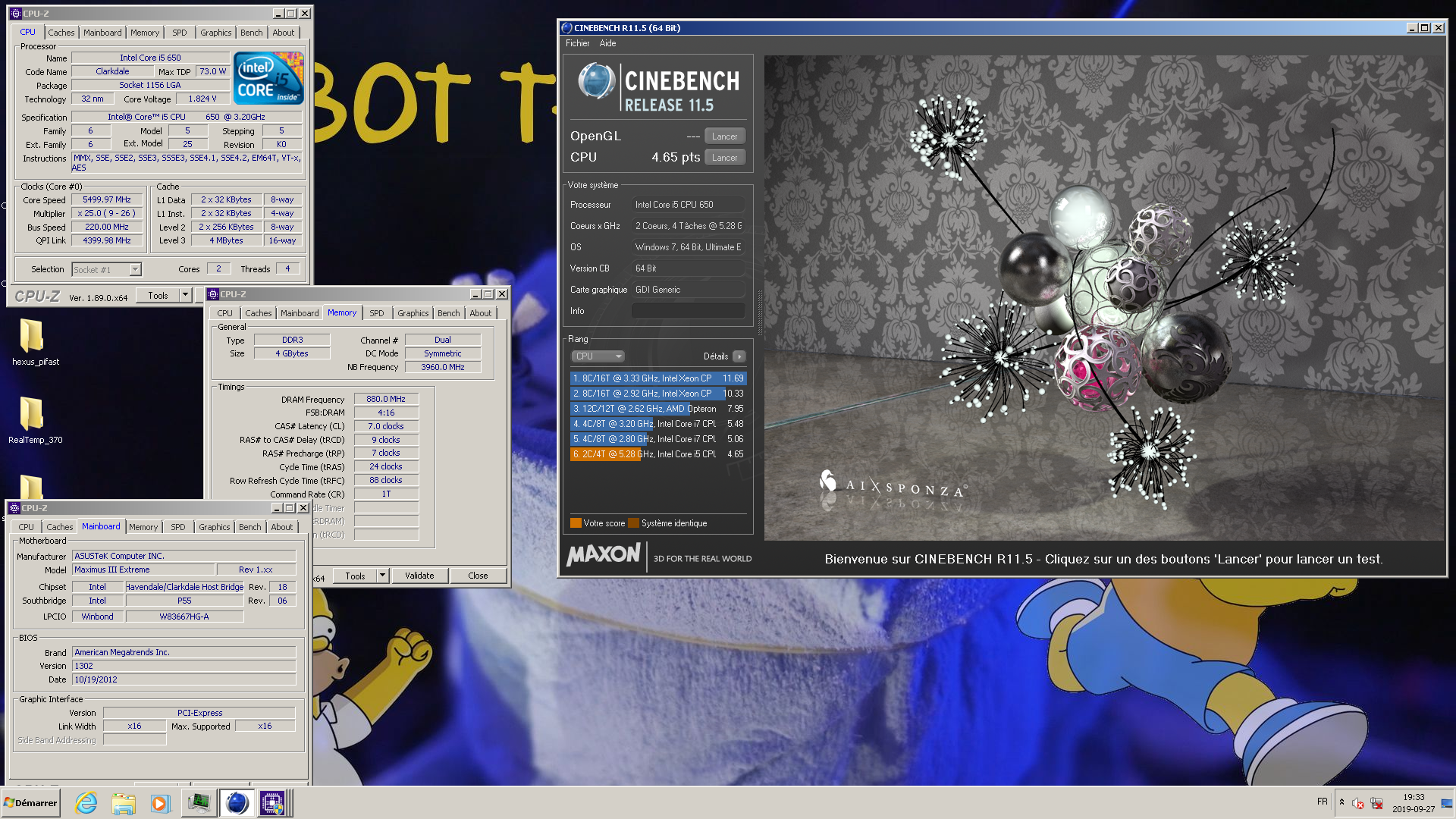Open Internet Explorer from the taskbar
This screenshot has height=819, width=1456.
pos(86,802)
